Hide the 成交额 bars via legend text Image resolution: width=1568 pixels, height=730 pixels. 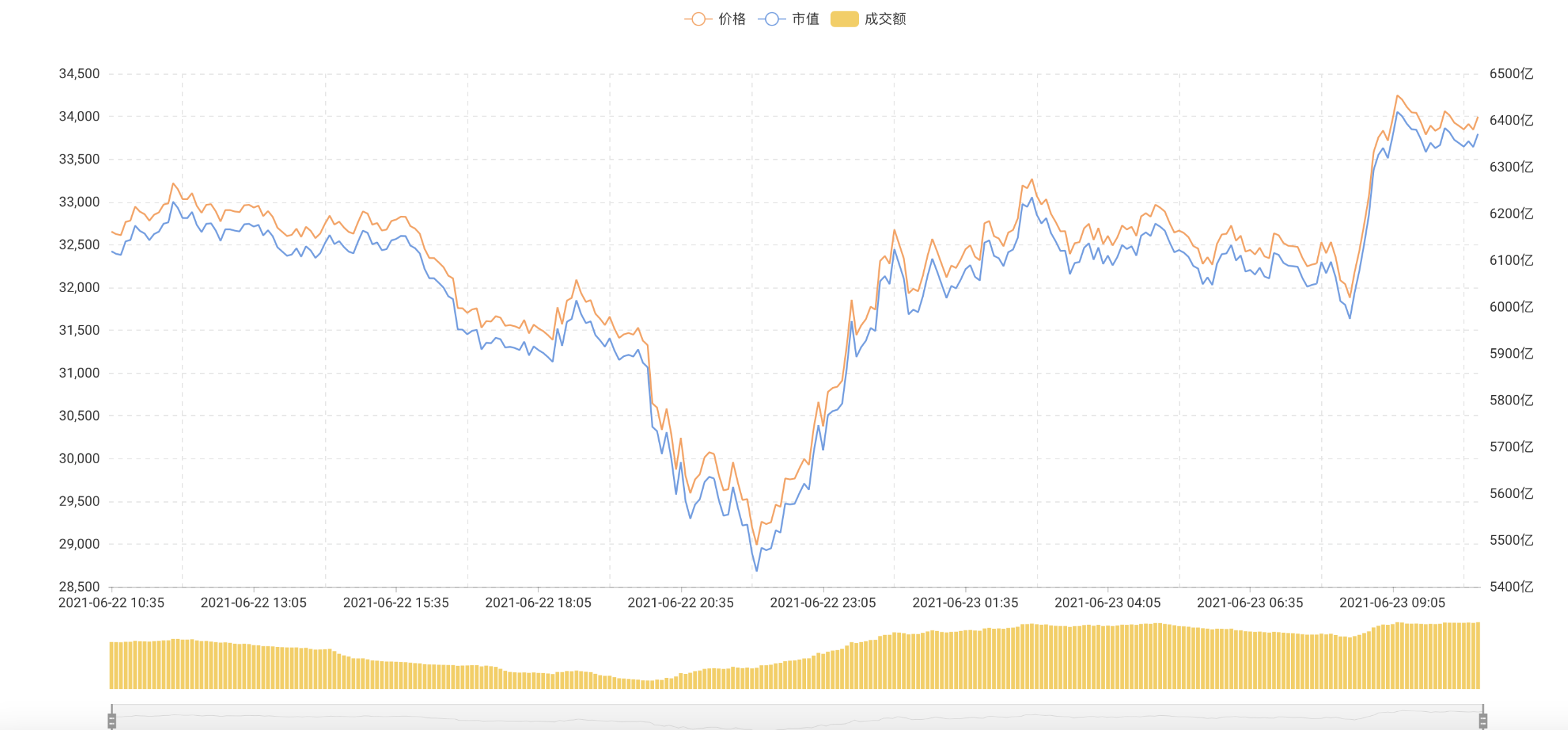[885, 19]
